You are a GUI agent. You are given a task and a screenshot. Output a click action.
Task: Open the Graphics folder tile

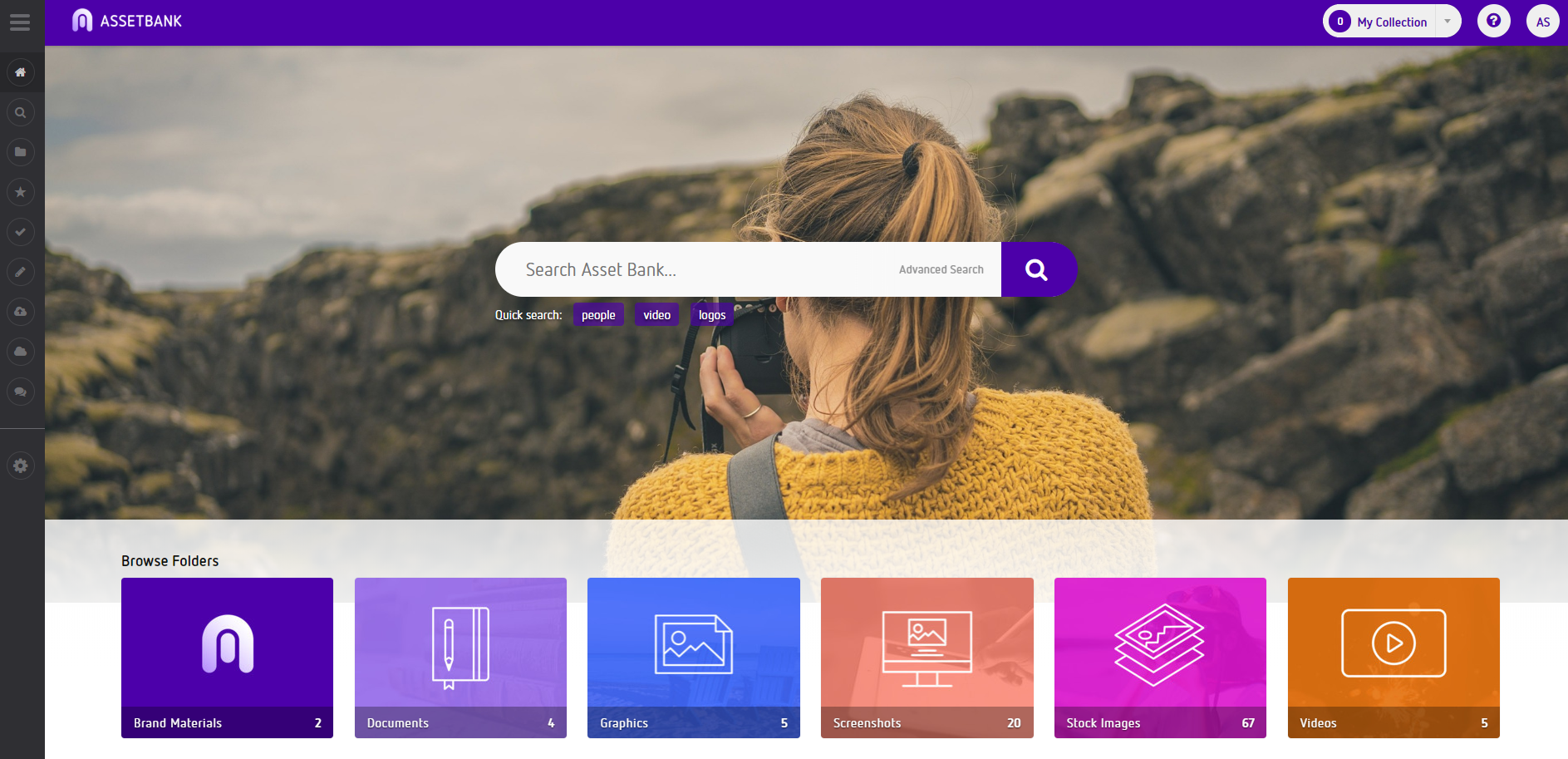point(694,658)
